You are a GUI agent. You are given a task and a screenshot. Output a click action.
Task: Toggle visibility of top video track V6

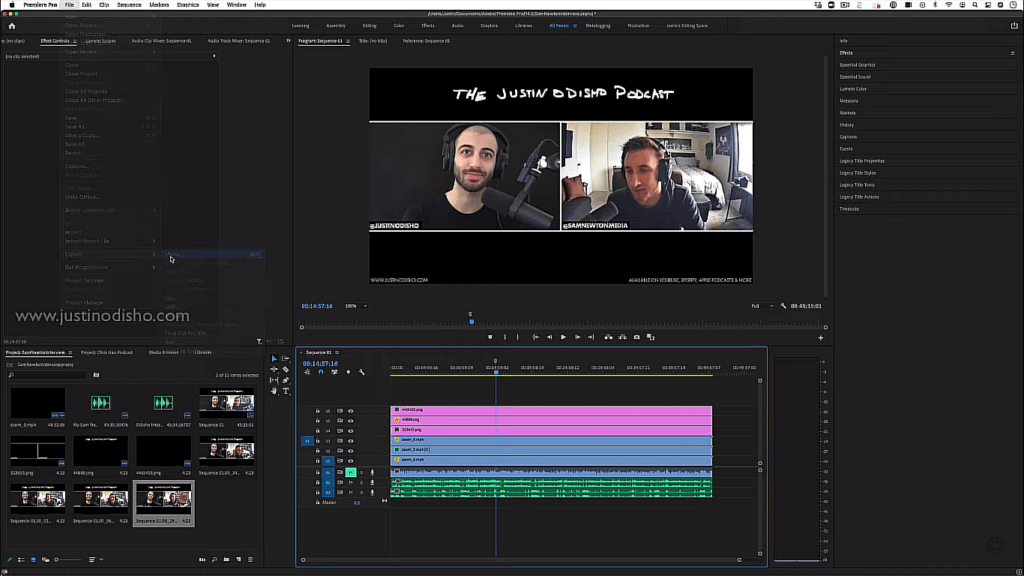click(351, 411)
